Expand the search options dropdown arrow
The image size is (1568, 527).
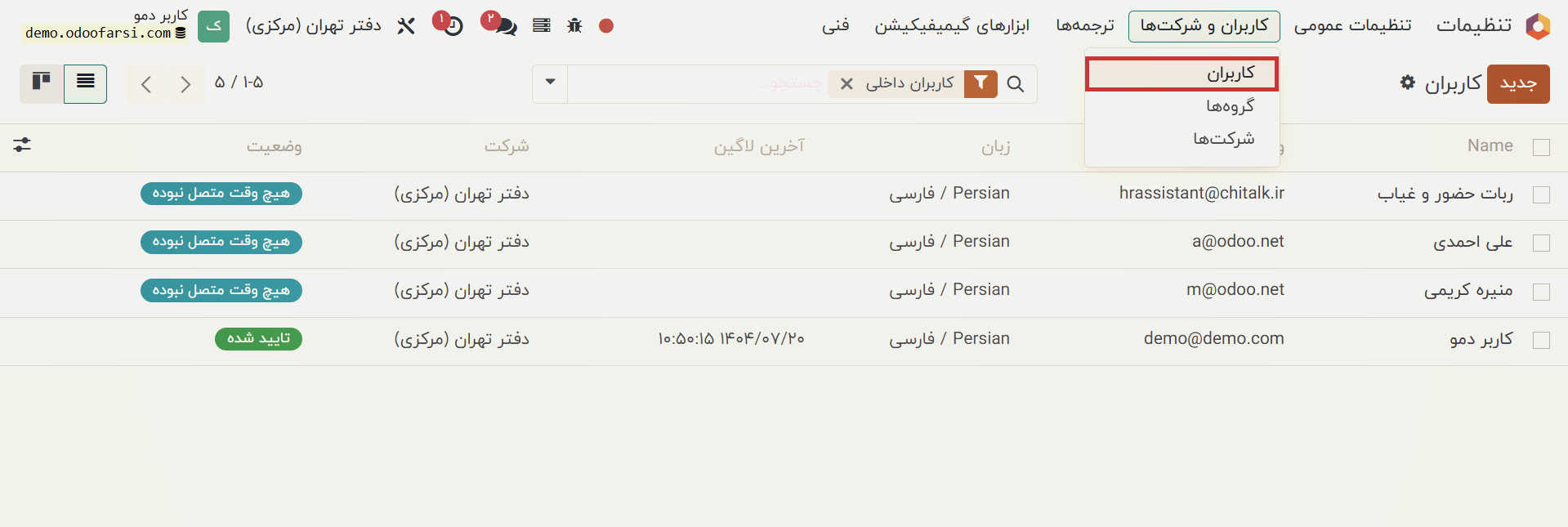point(549,83)
